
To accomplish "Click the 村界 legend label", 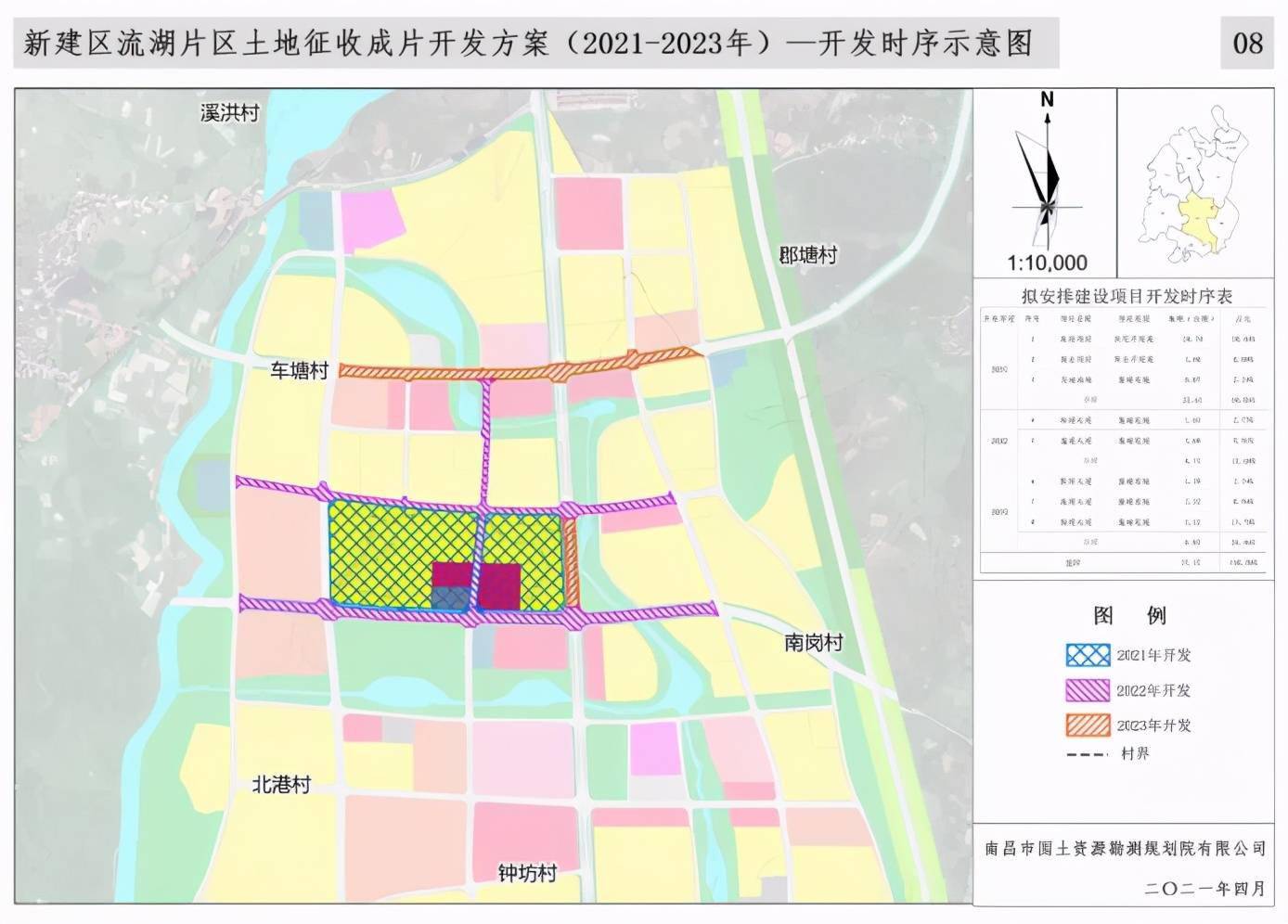I will 1135,753.
